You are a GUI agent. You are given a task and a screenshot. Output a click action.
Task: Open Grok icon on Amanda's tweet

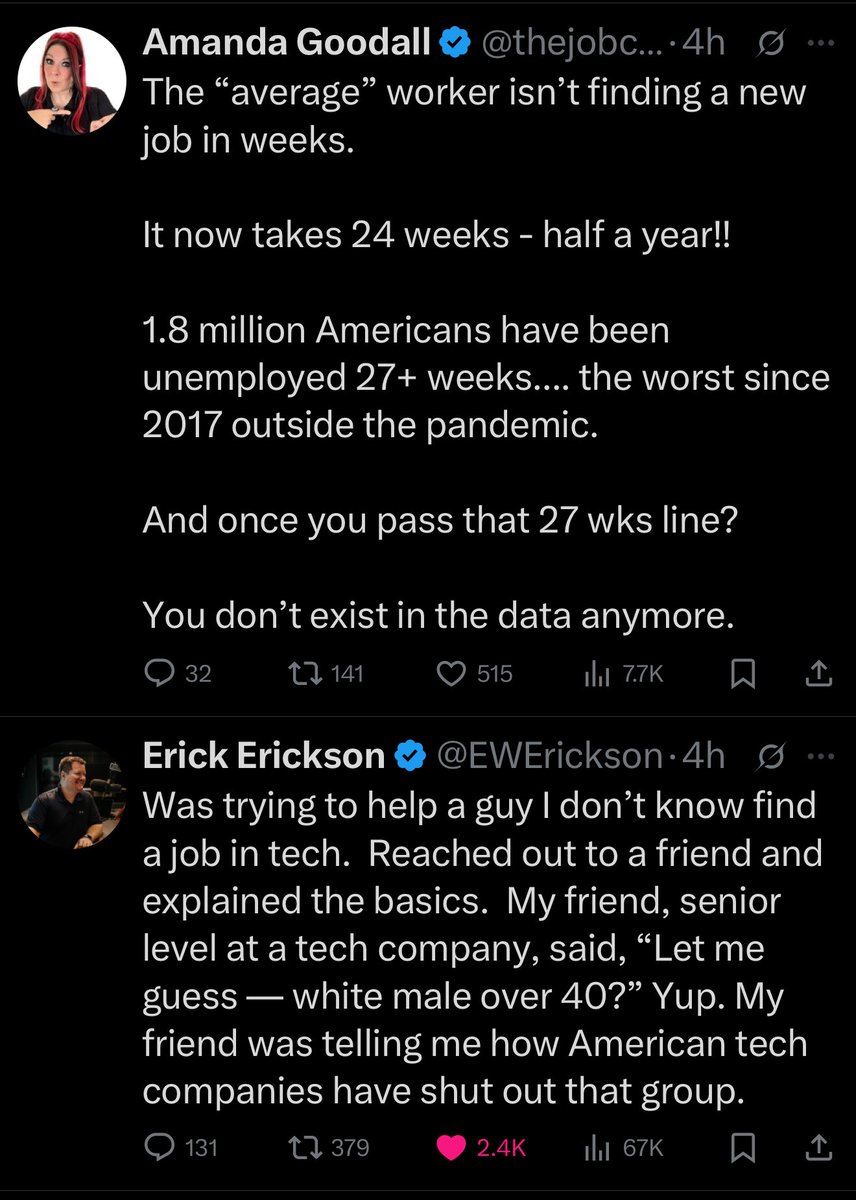[x=773, y=45]
